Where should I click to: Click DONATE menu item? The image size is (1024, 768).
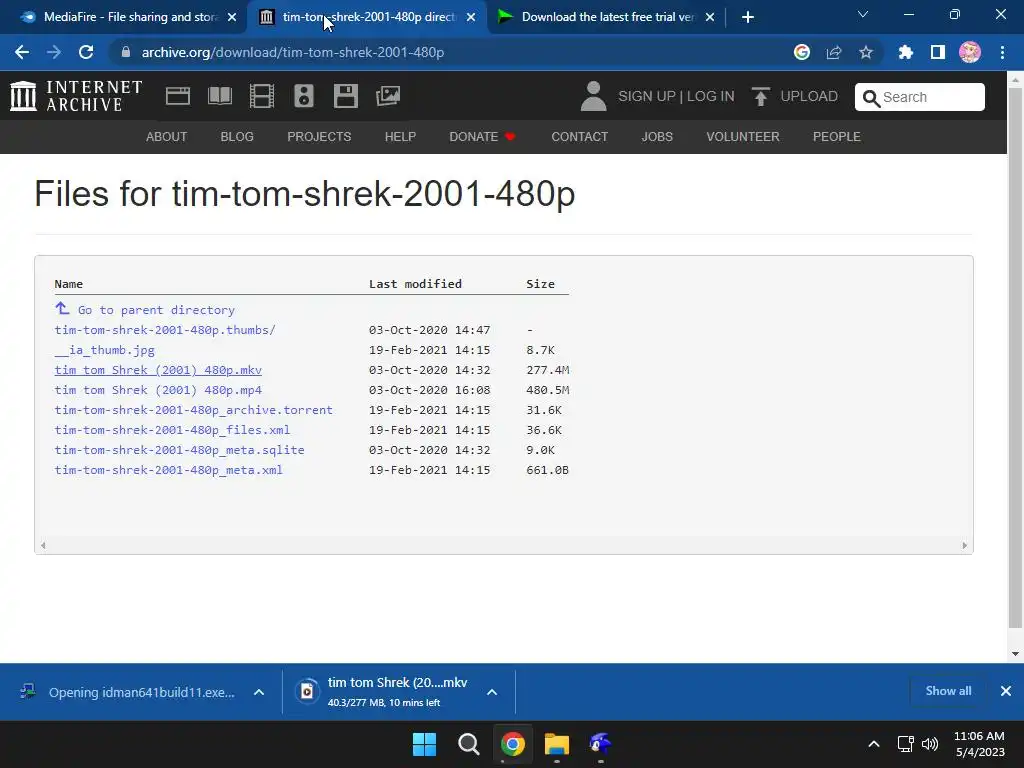483,136
